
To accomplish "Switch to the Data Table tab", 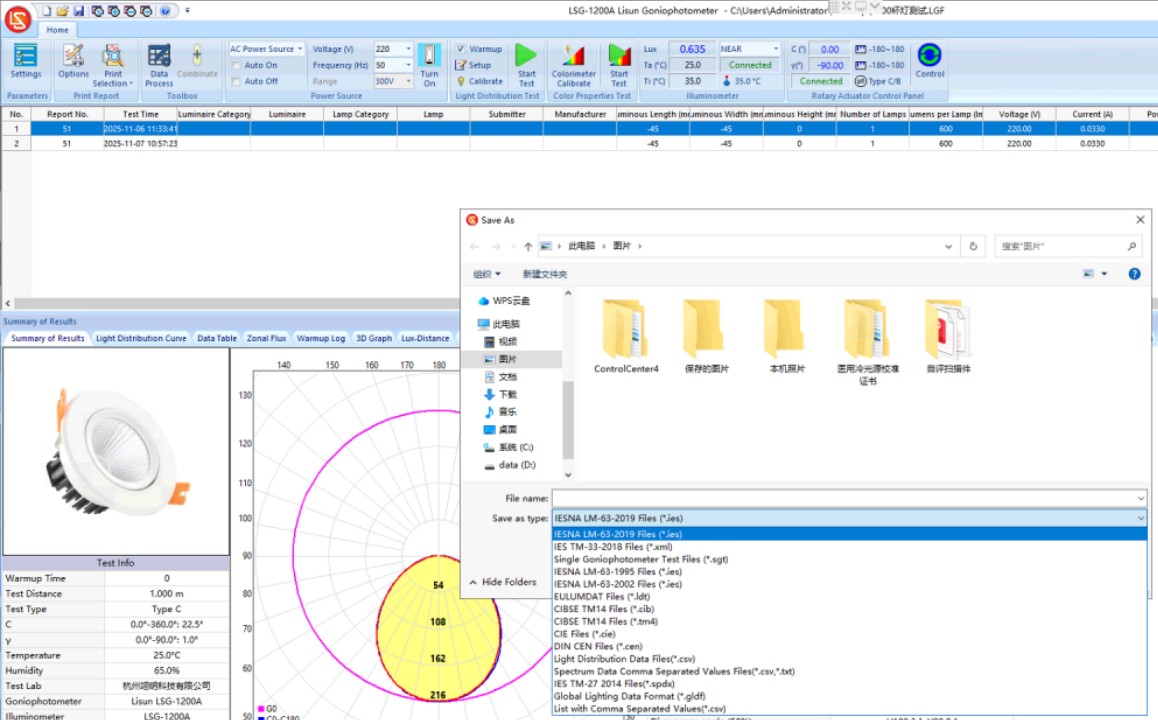I will tap(216, 338).
